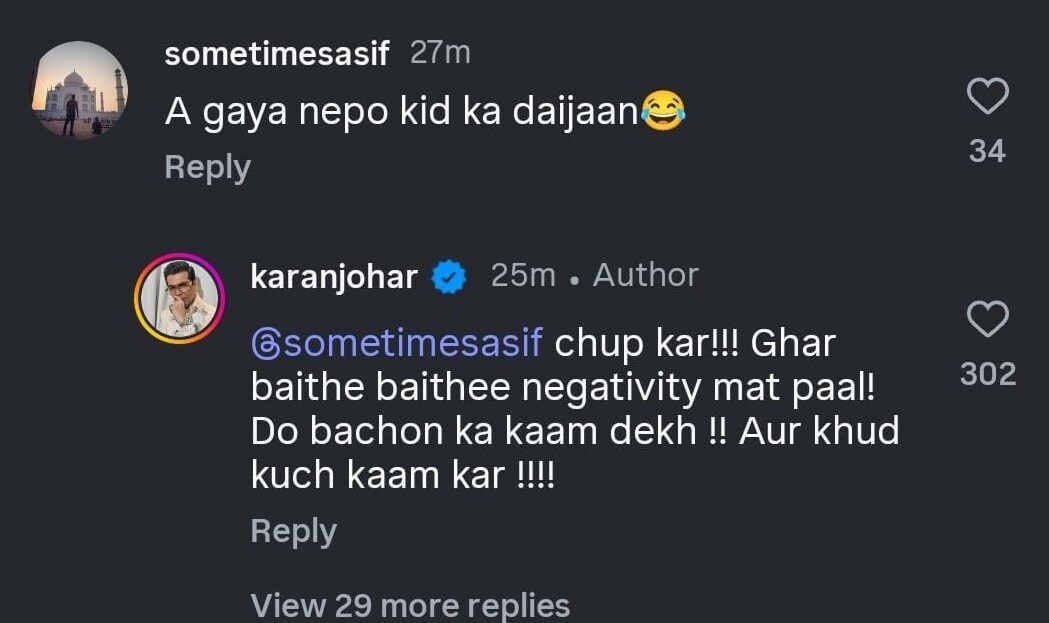This screenshot has height=623, width=1049.
Task: Select the "A gaya nepo kid" comment text
Action: pyautogui.click(x=400, y=113)
